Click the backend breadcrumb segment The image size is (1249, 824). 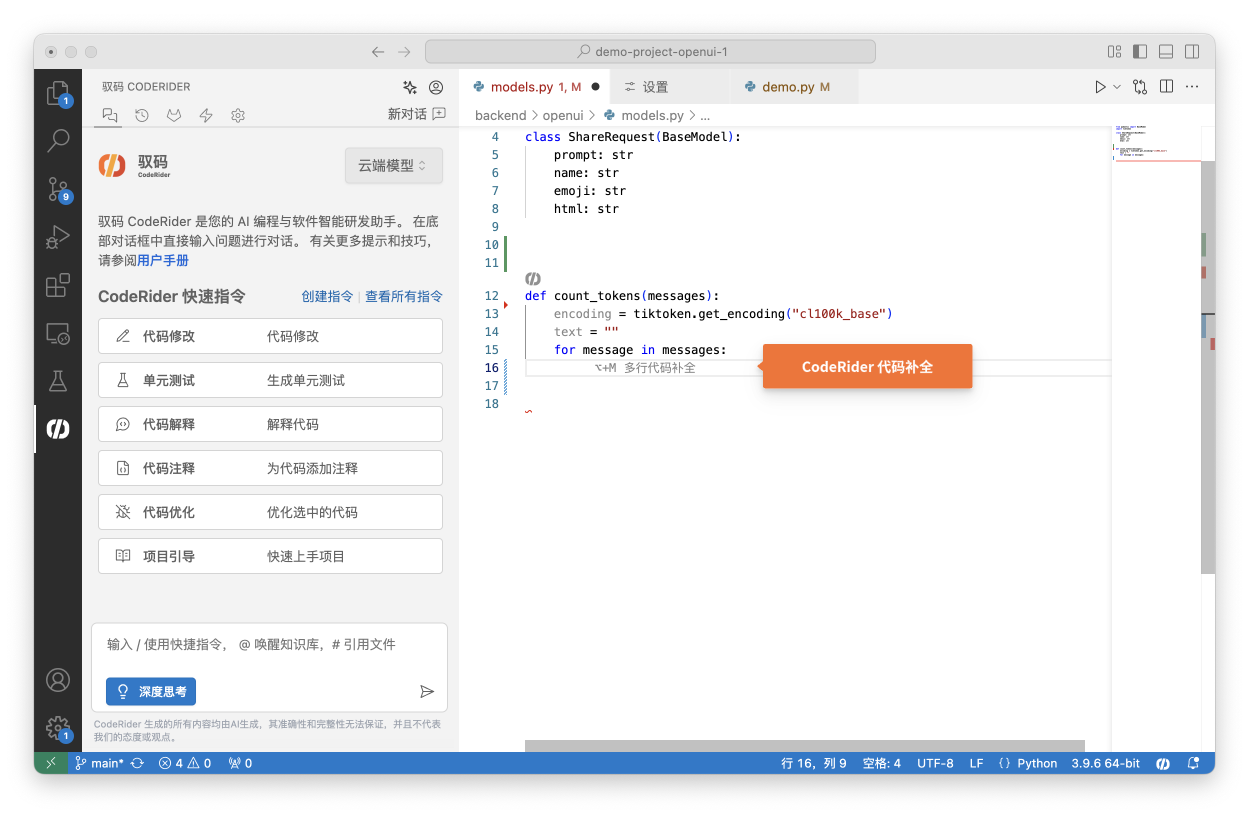click(500, 116)
